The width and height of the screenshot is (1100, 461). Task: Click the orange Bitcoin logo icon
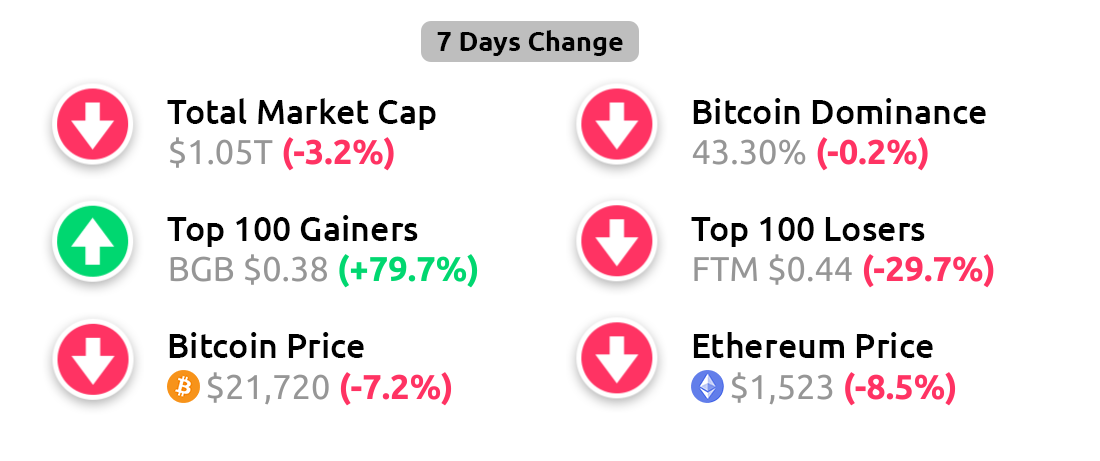184,387
